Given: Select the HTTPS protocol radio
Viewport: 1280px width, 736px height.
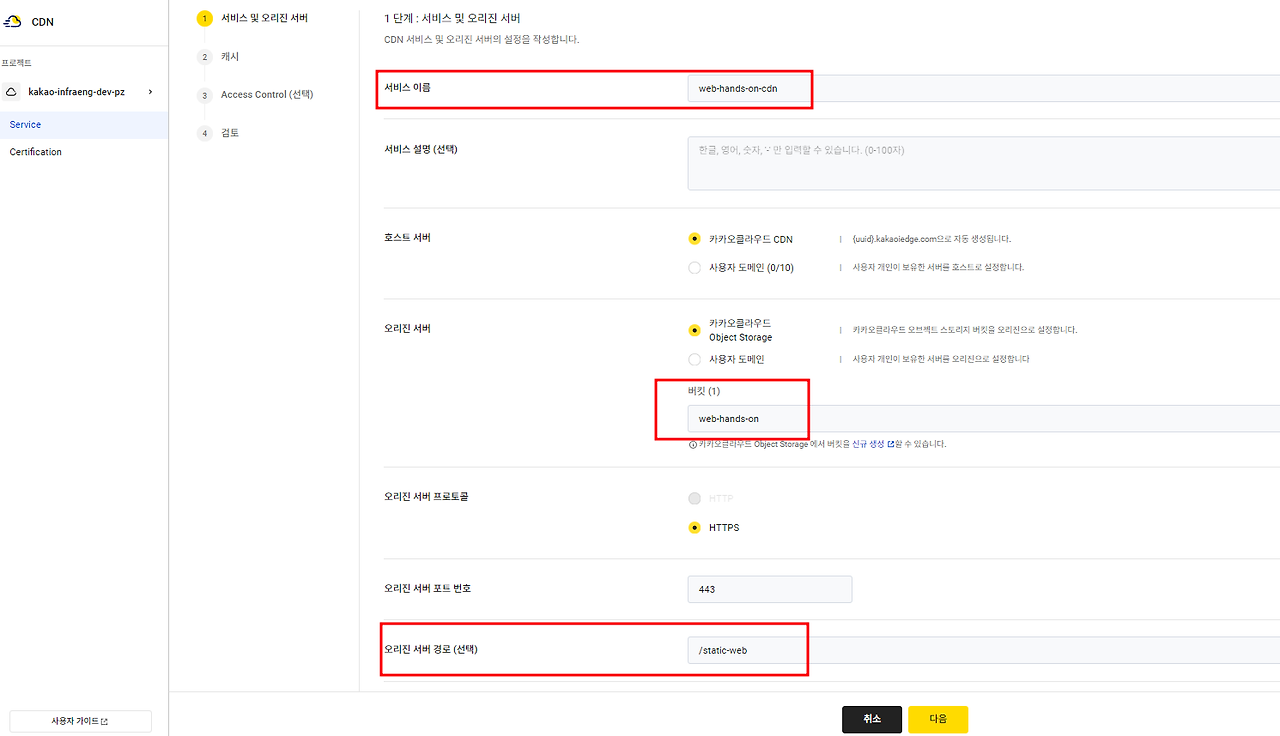Looking at the screenshot, I should point(694,527).
